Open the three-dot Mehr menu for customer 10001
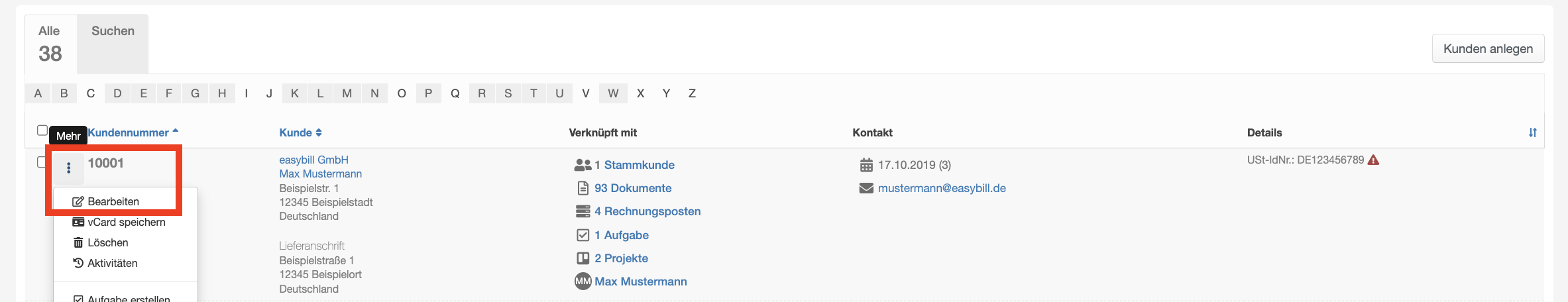The height and width of the screenshot is (302, 1568). coord(68,168)
